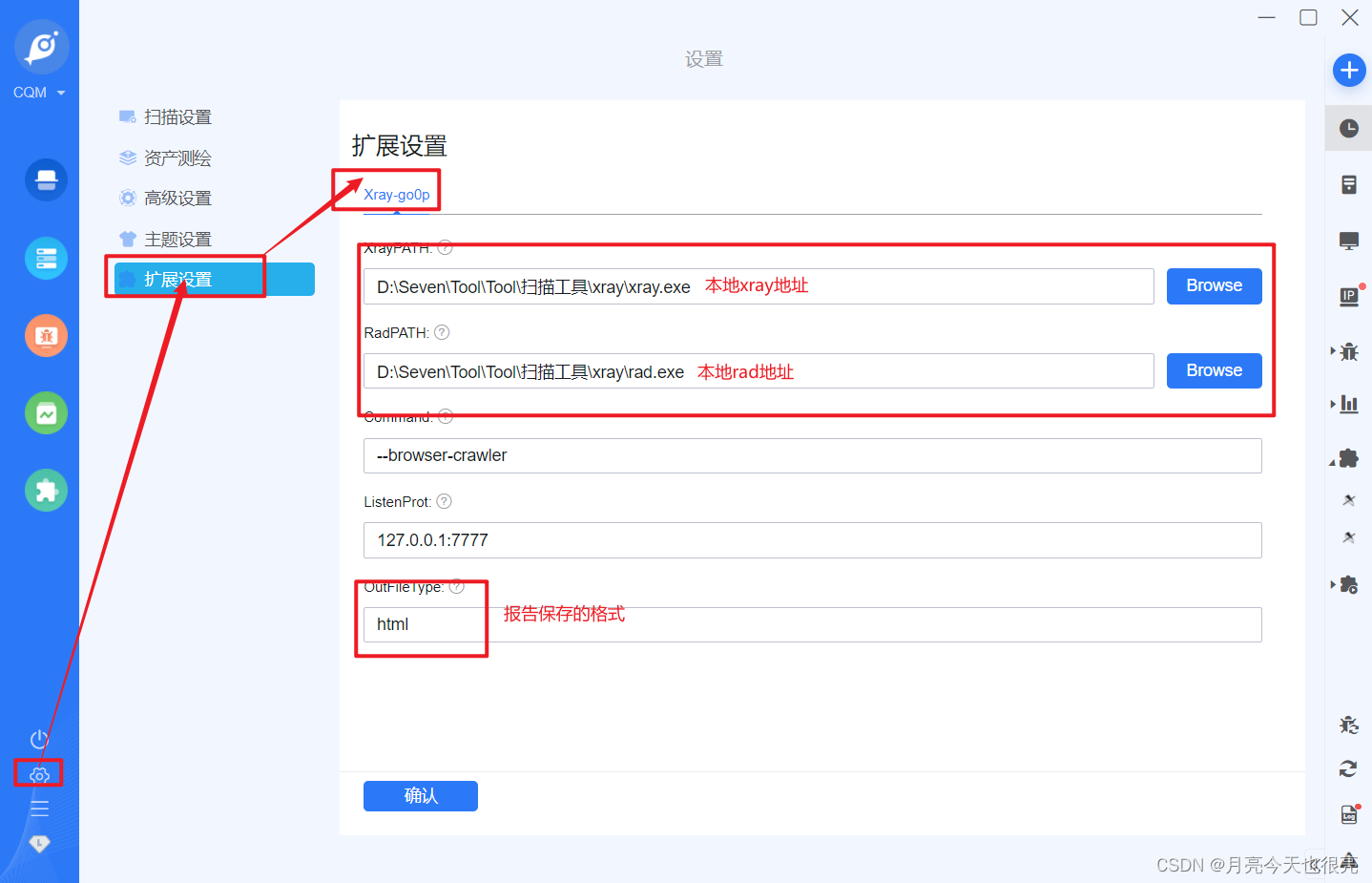Expand the bug vulnerability group arrow in the right panel
This screenshot has height=883, width=1372.
pos(1333,350)
